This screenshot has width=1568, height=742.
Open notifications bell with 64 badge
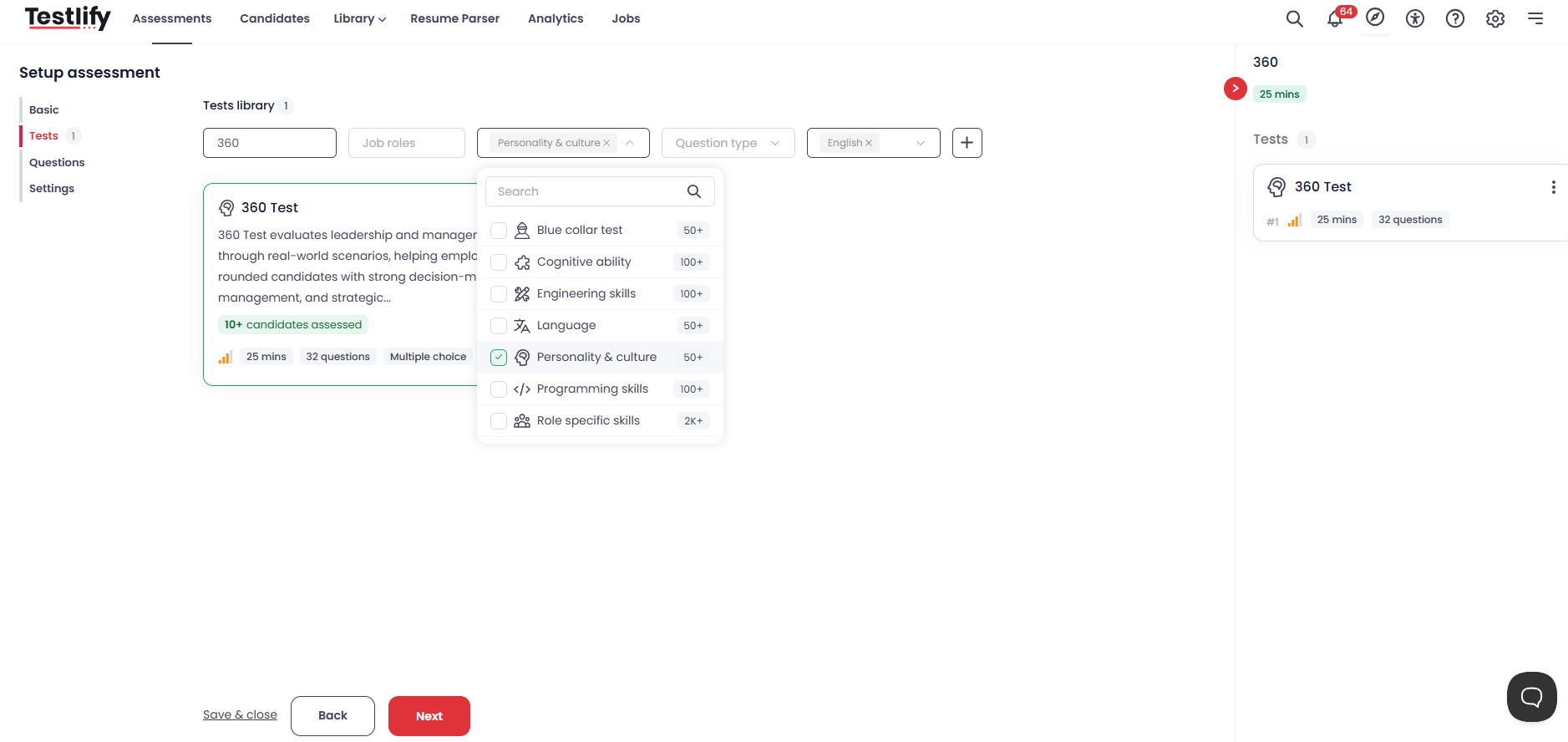pos(1336,18)
